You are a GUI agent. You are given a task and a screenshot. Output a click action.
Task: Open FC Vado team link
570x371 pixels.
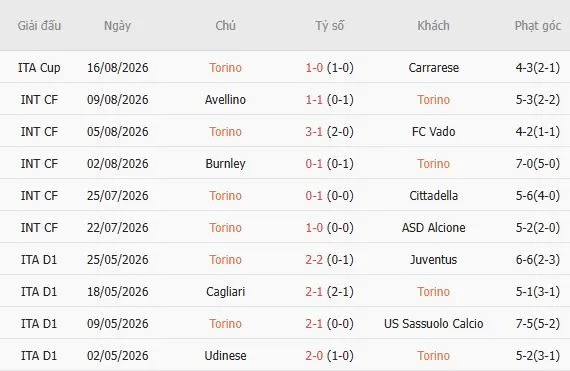coord(433,132)
